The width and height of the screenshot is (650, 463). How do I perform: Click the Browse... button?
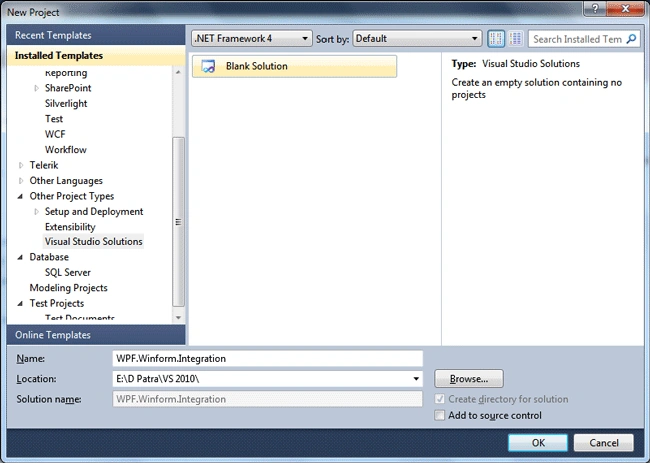click(469, 378)
